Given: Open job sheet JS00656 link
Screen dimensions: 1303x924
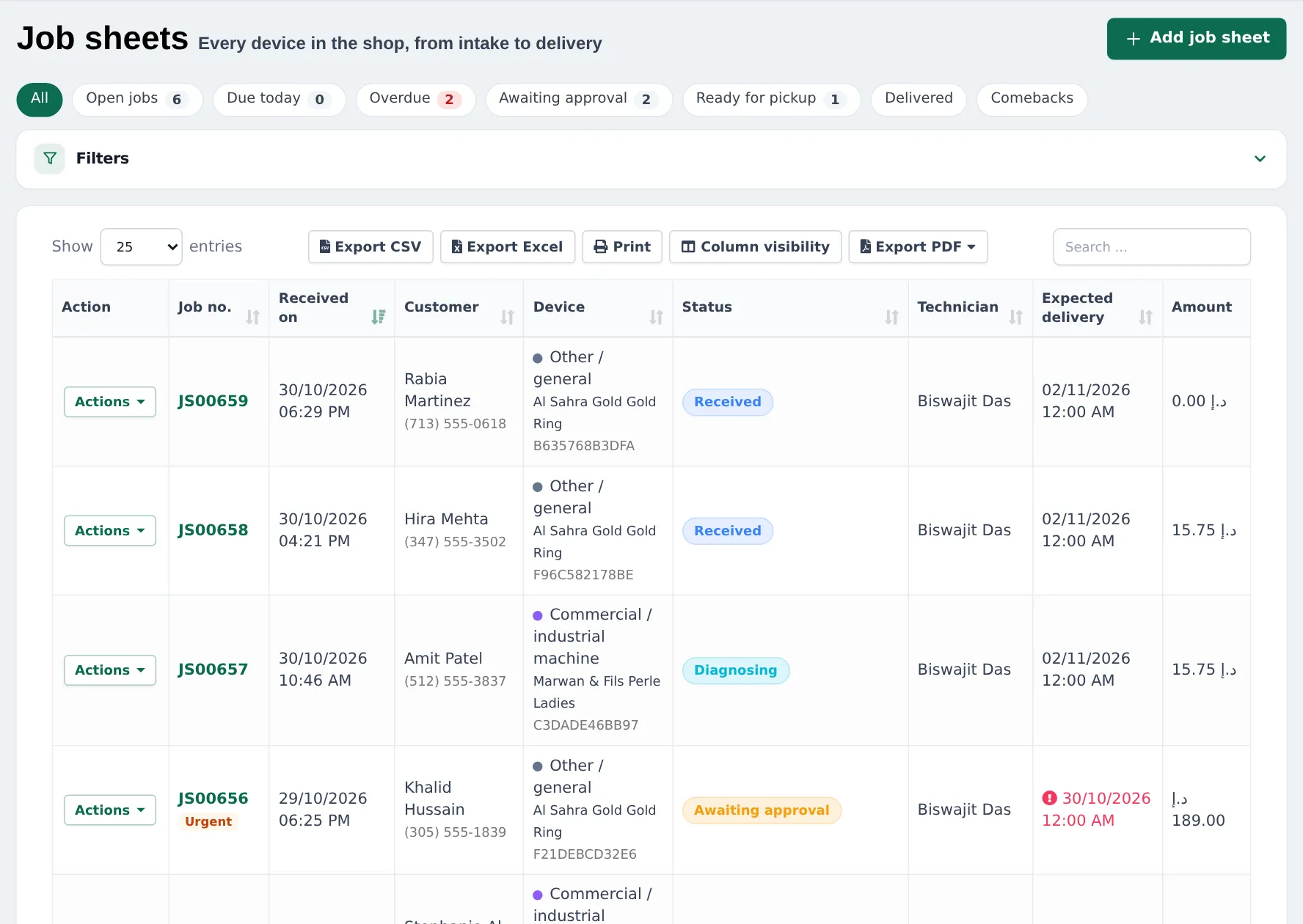Looking at the screenshot, I should [x=213, y=799].
